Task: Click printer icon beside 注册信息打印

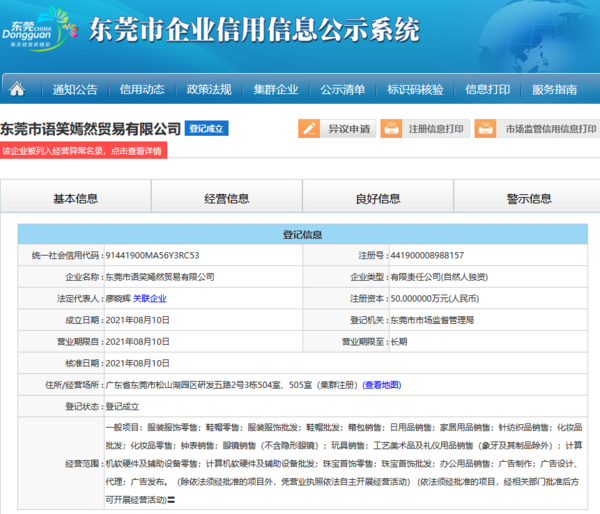Action: pyautogui.click(x=391, y=129)
